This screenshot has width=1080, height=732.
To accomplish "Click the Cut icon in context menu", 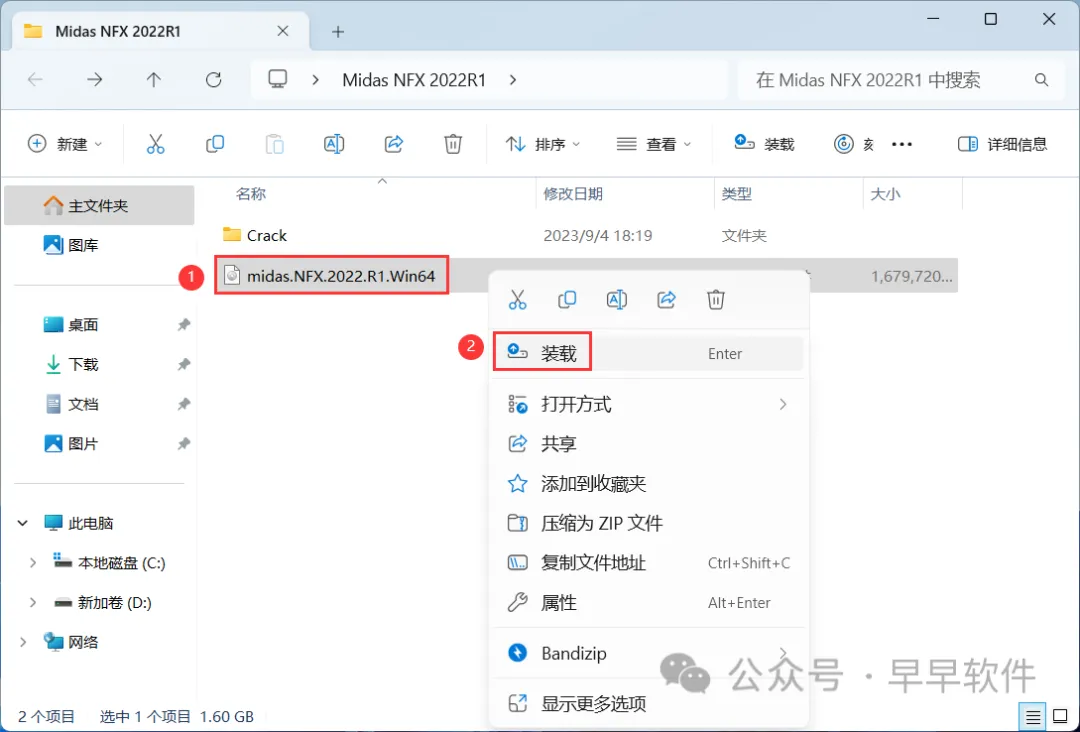I will coord(517,300).
